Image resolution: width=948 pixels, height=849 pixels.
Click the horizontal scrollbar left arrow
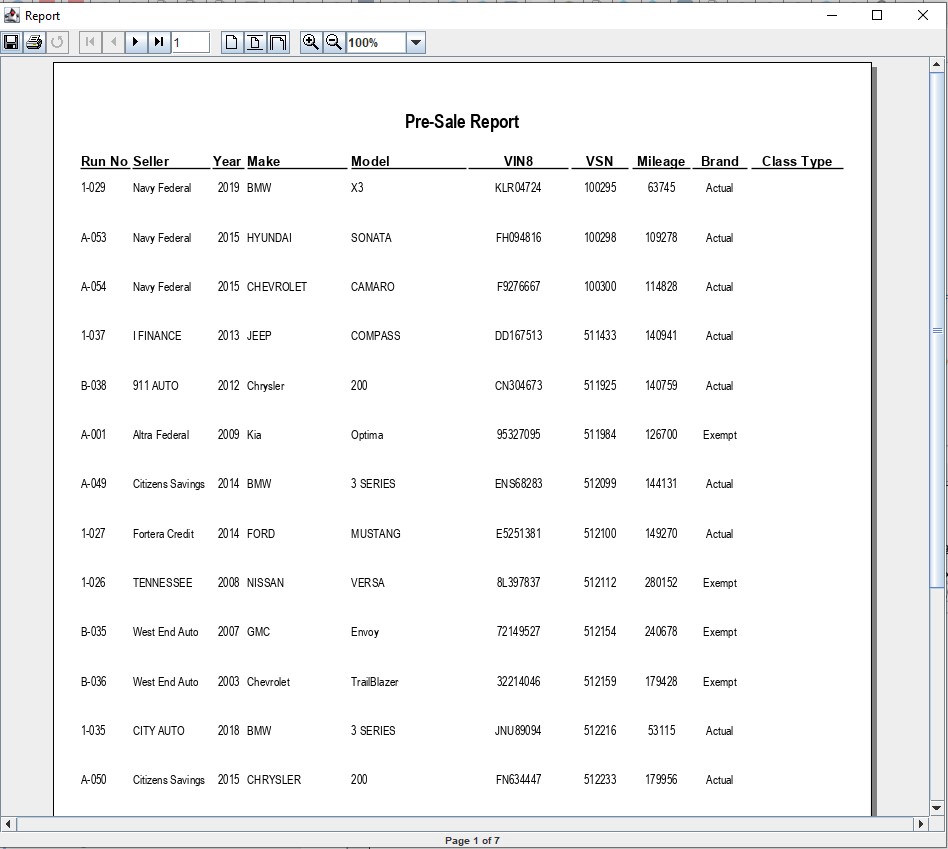(9, 824)
